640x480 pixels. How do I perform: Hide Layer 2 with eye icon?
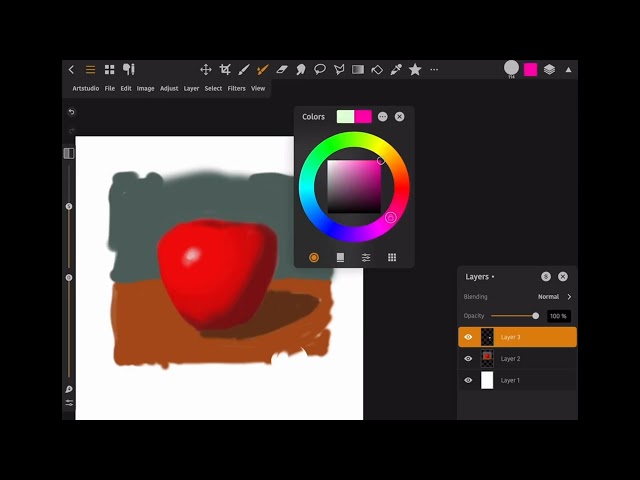click(468, 359)
